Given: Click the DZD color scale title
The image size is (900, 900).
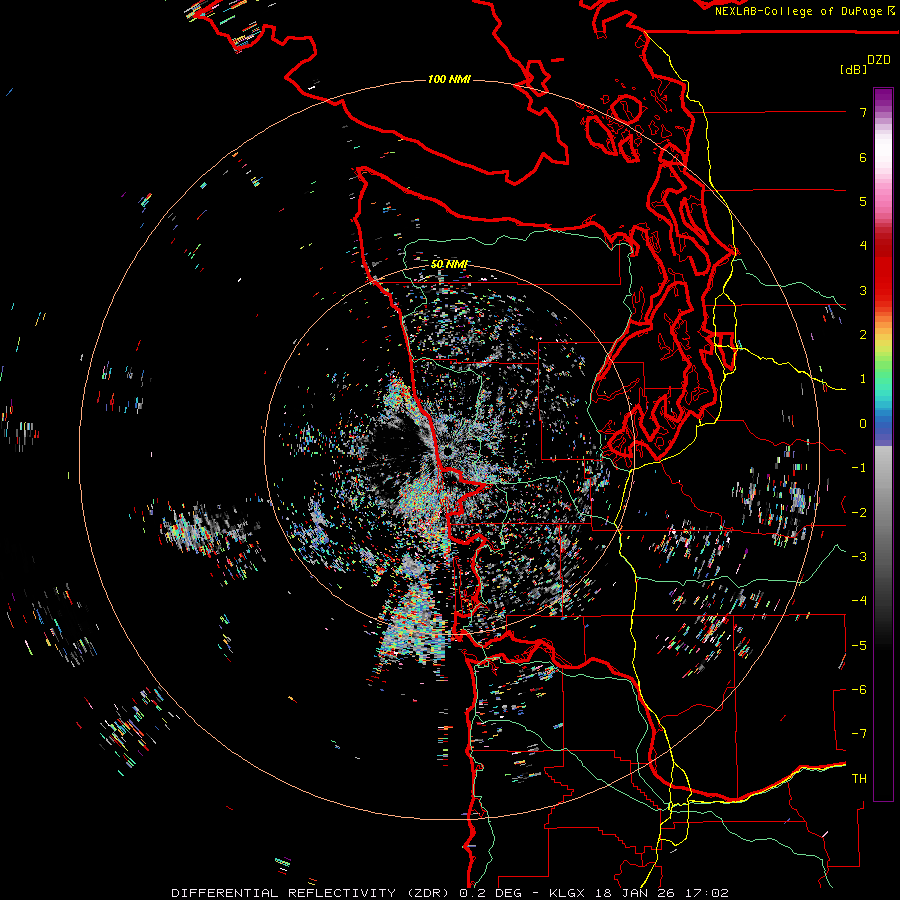Looking at the screenshot, I should pos(879,60).
